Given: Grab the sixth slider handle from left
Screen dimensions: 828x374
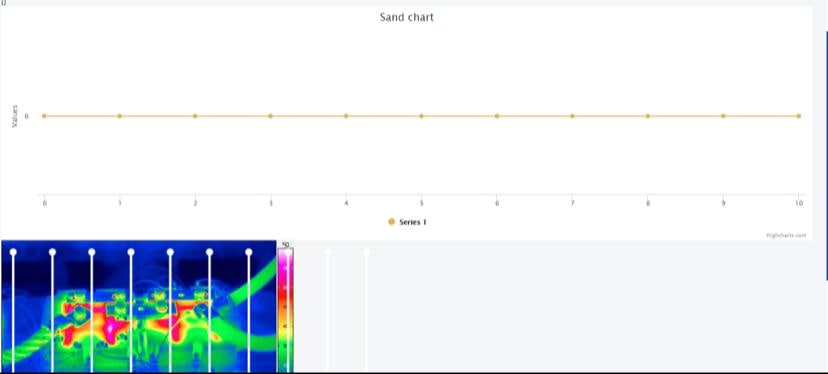Looking at the screenshot, I should tap(210, 253).
